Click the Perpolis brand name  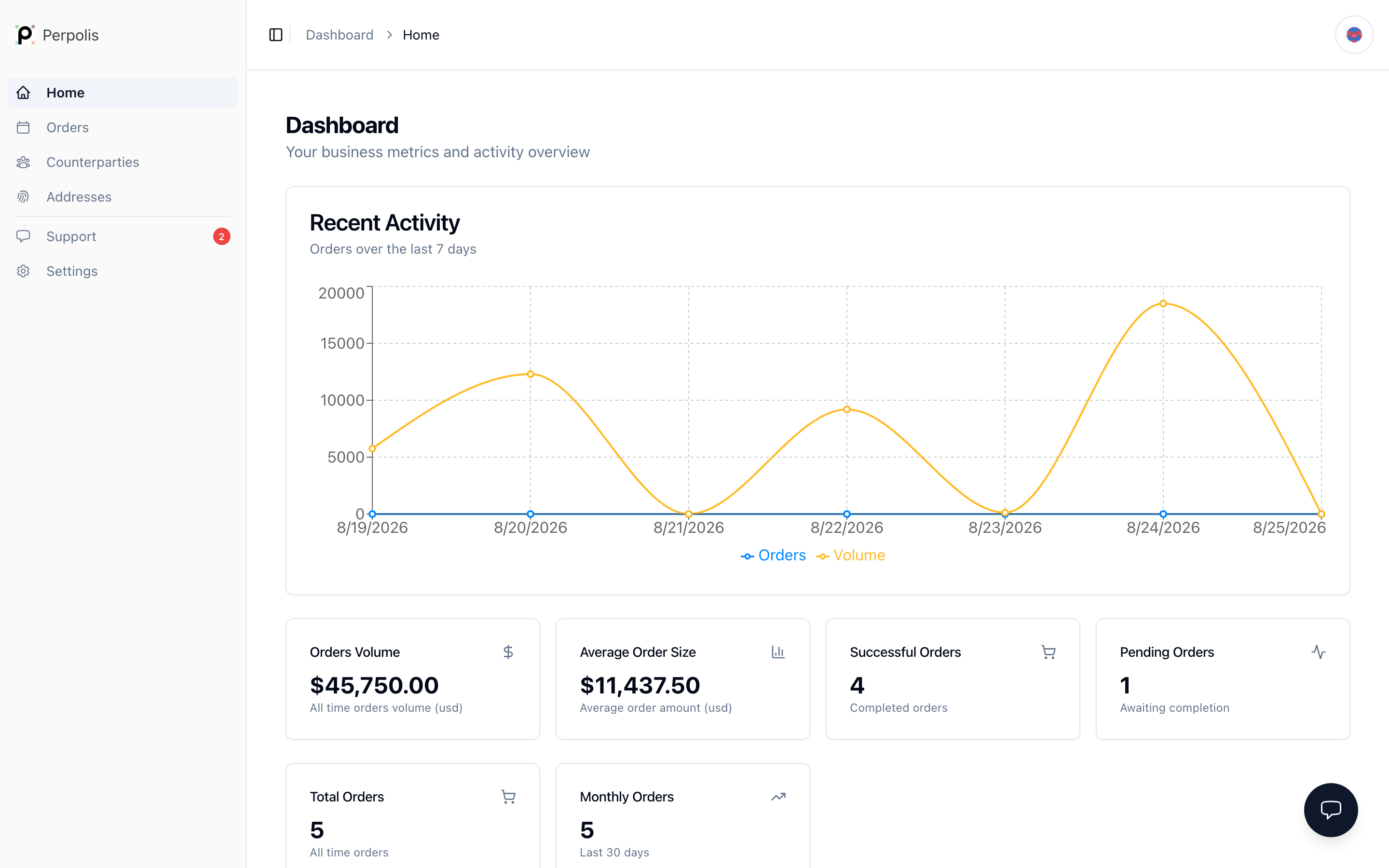(70, 35)
